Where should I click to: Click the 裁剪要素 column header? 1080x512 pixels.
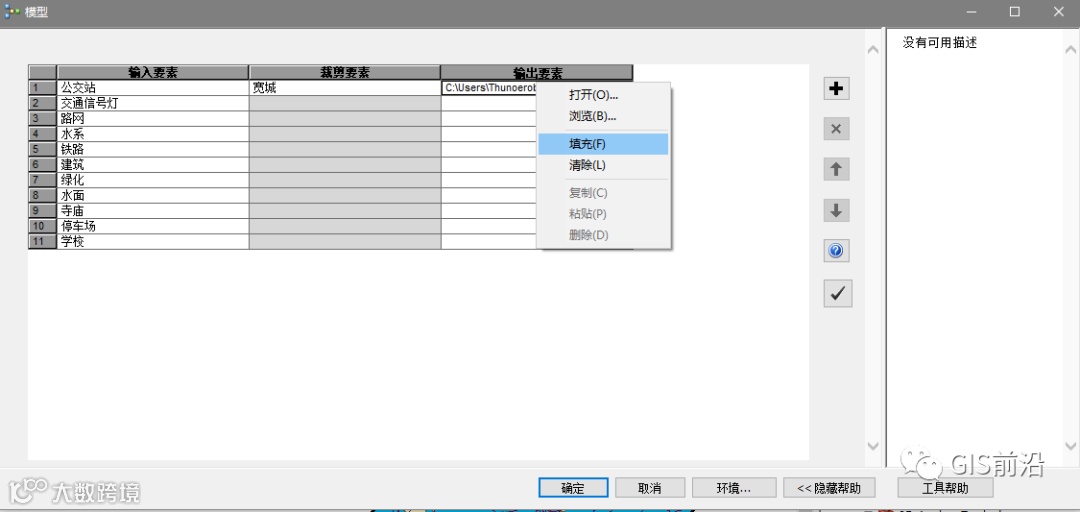tap(344, 72)
